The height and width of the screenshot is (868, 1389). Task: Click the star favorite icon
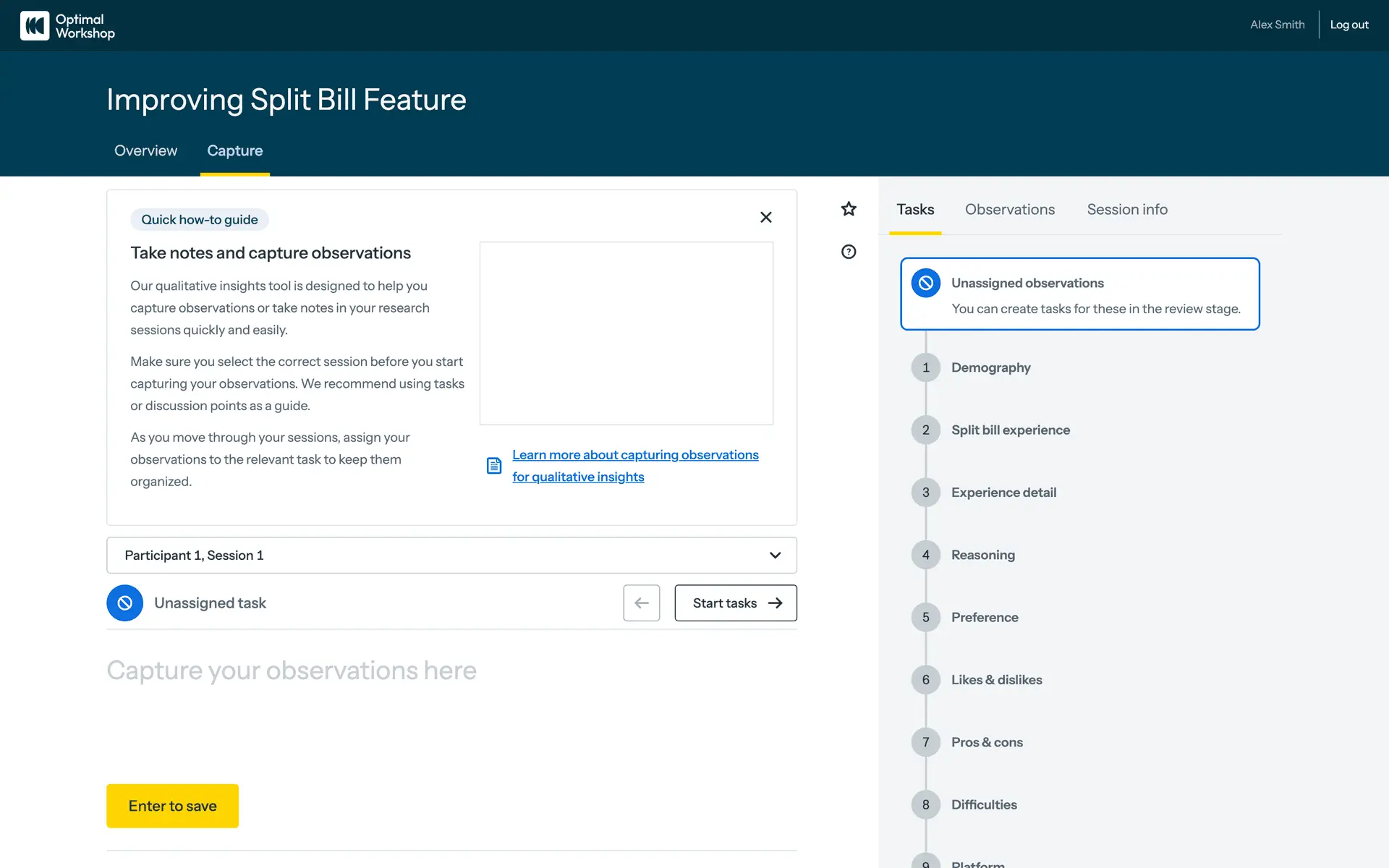coord(849,209)
